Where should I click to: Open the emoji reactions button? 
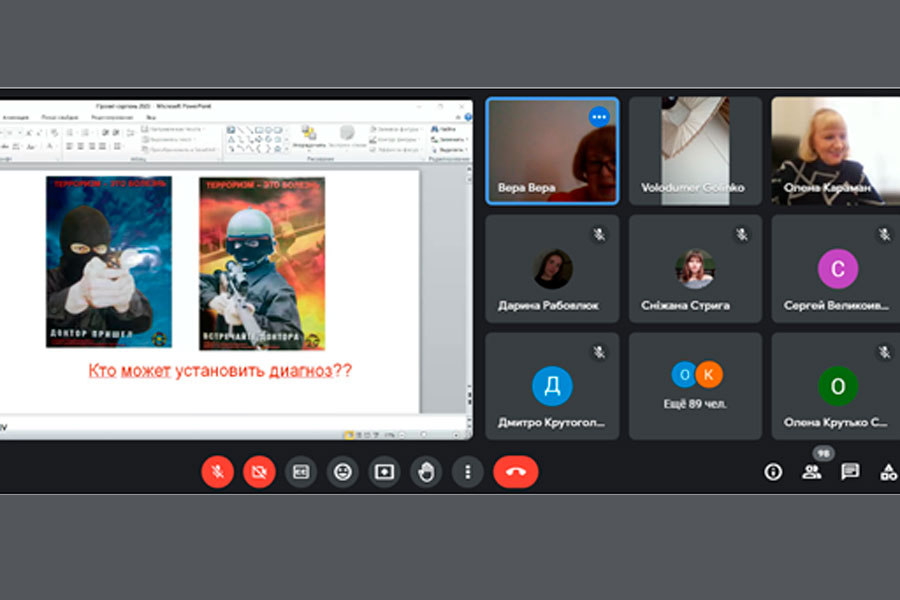click(343, 472)
